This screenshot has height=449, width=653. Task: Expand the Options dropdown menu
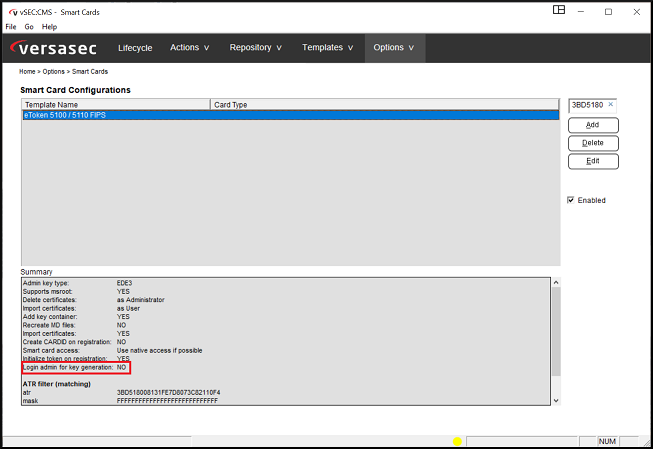pyautogui.click(x=394, y=47)
